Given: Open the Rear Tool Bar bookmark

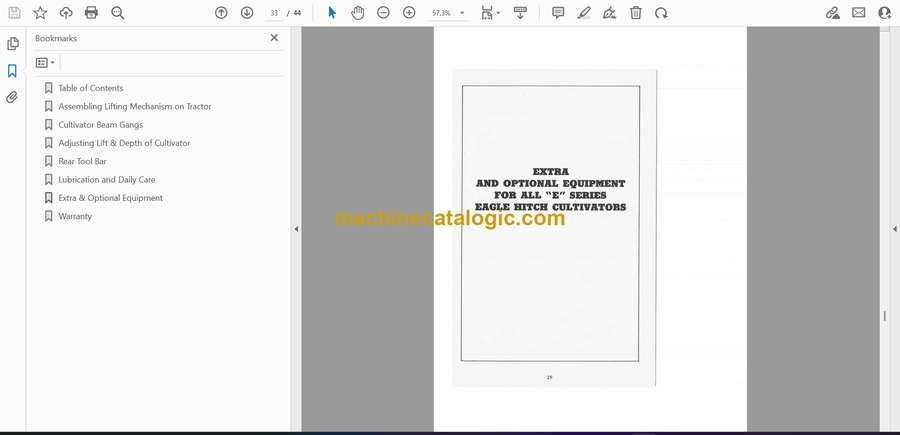Looking at the screenshot, I should pyautogui.click(x=82, y=161).
